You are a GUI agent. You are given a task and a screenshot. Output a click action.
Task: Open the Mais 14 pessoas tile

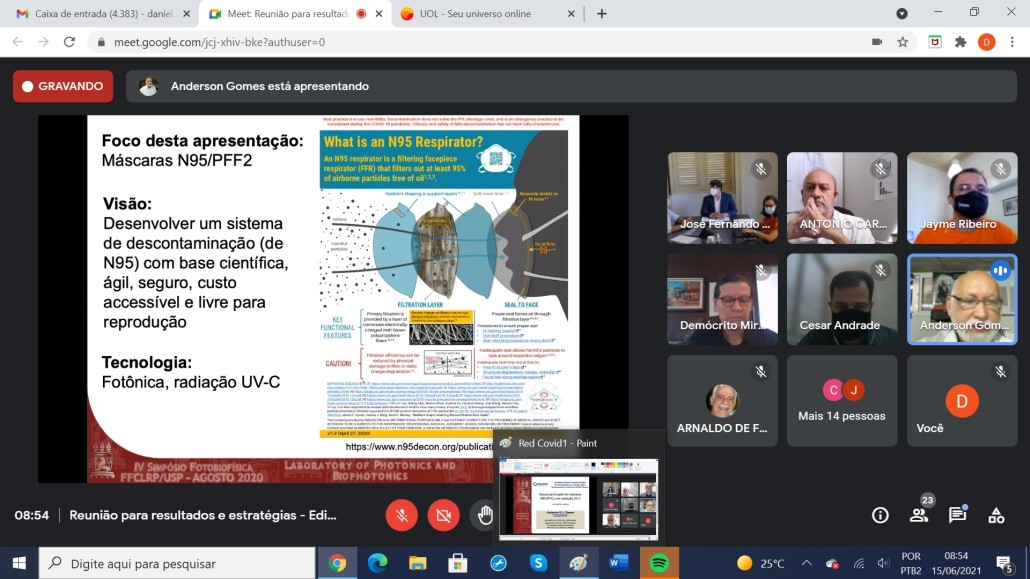[842, 401]
